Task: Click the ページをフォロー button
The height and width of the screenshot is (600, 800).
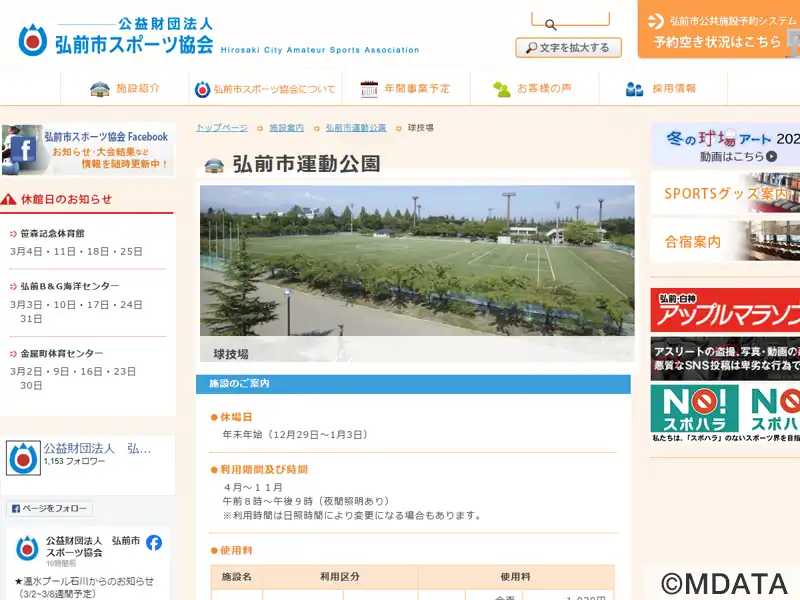Action: coord(50,509)
